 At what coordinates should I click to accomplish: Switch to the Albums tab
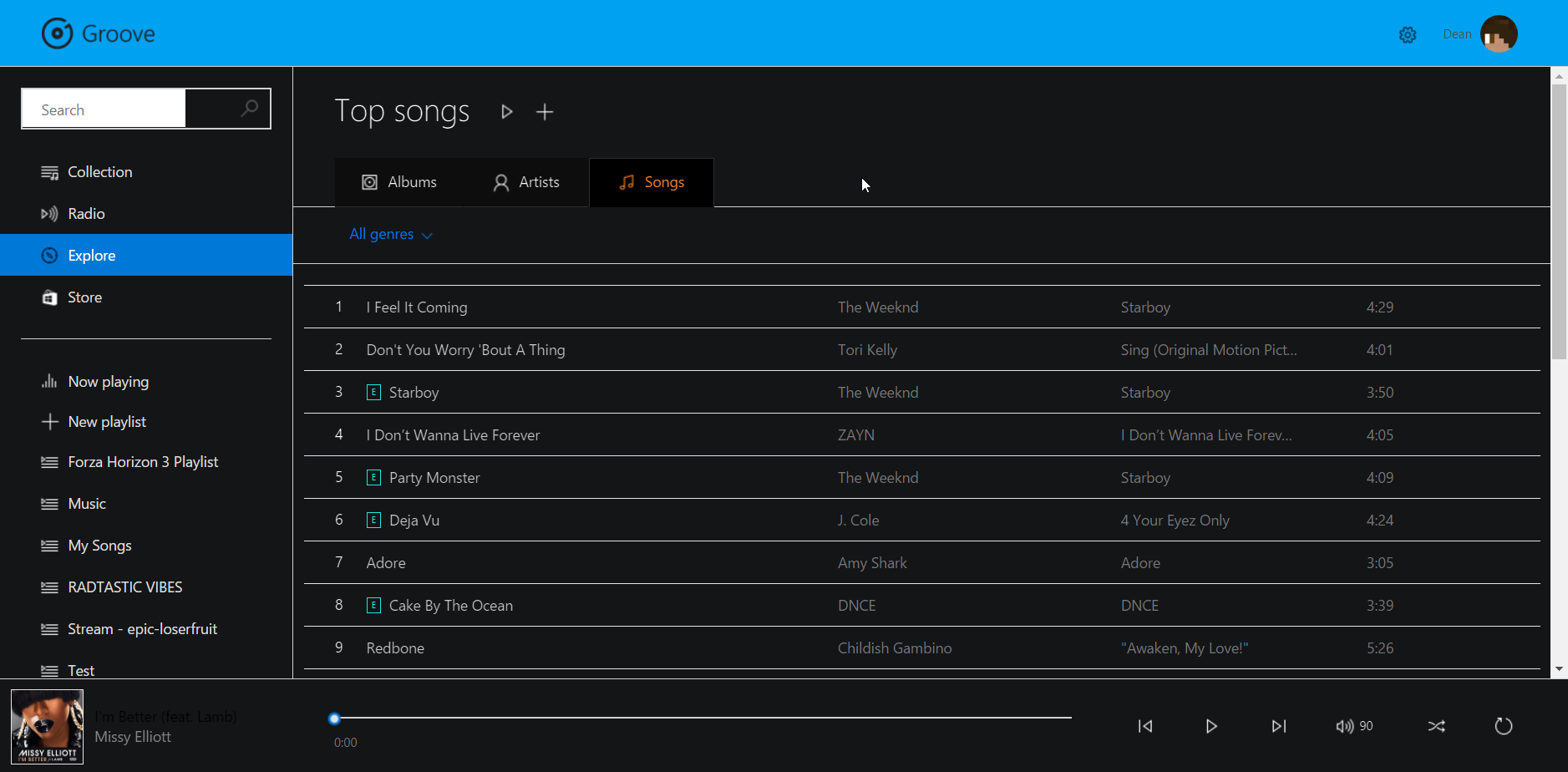tap(399, 182)
